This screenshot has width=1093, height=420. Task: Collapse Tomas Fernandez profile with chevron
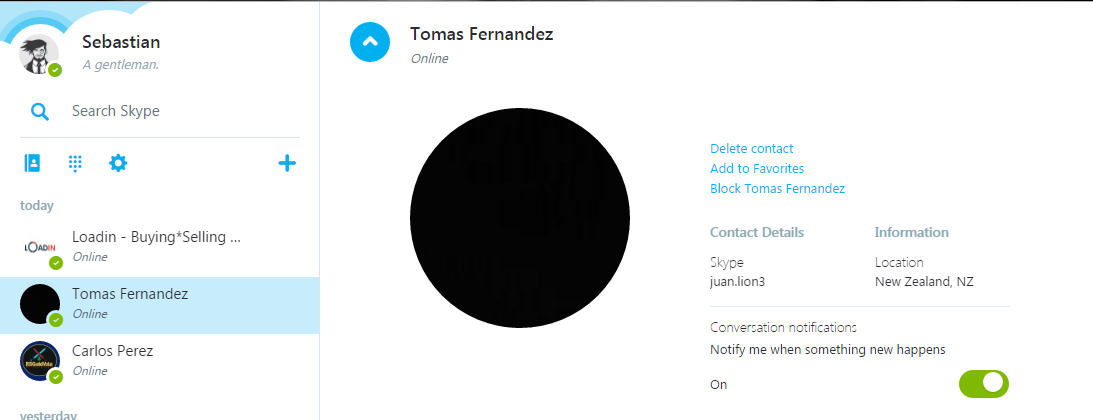pyautogui.click(x=370, y=42)
